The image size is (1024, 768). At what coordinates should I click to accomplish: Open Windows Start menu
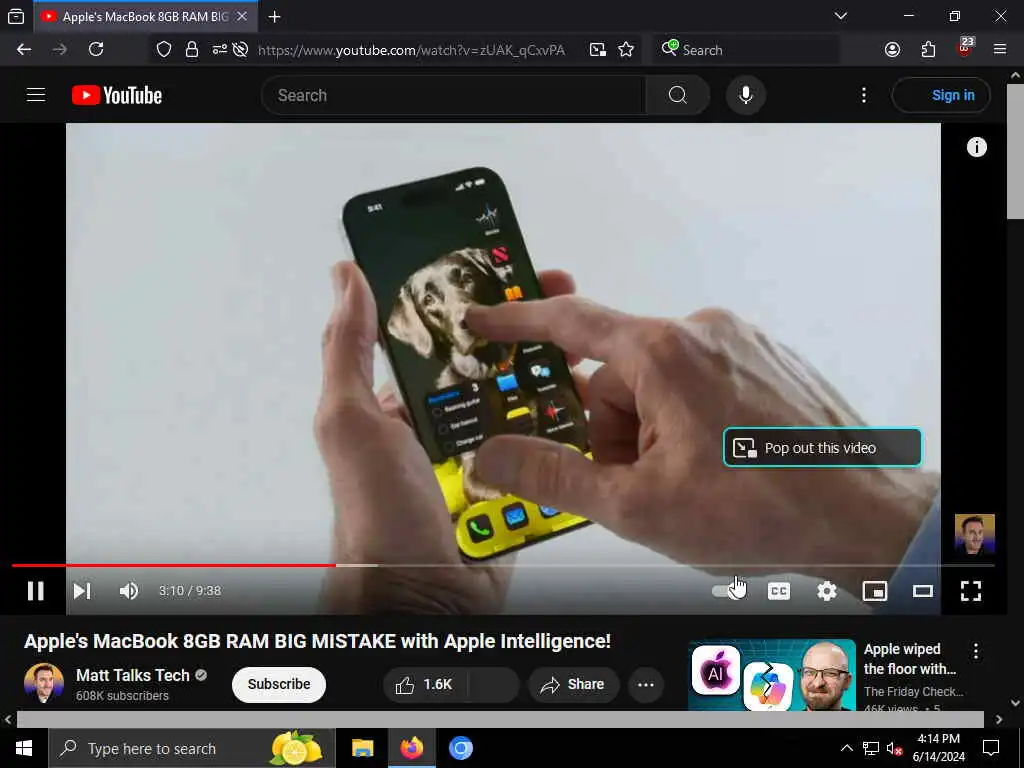24,748
